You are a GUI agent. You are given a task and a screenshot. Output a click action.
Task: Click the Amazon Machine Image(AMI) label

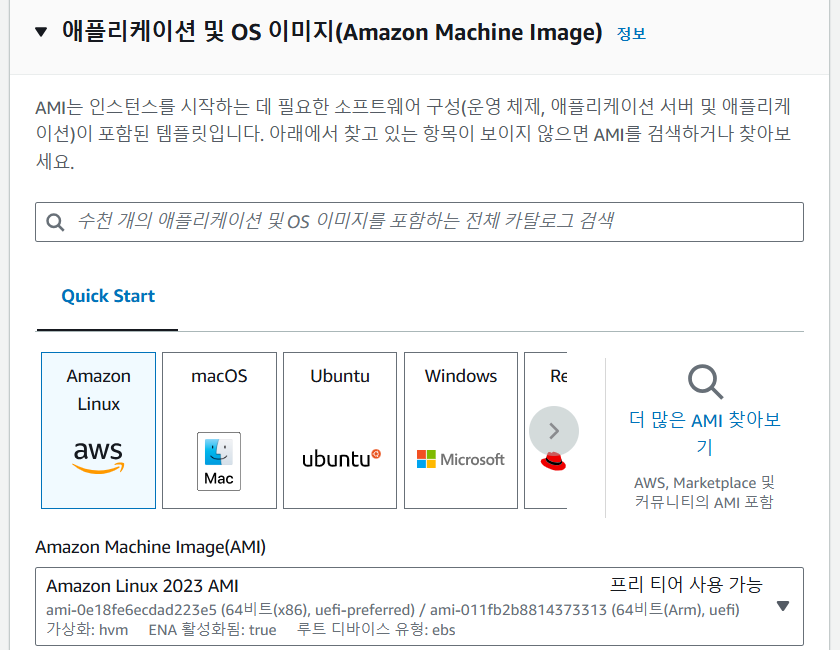click(151, 547)
